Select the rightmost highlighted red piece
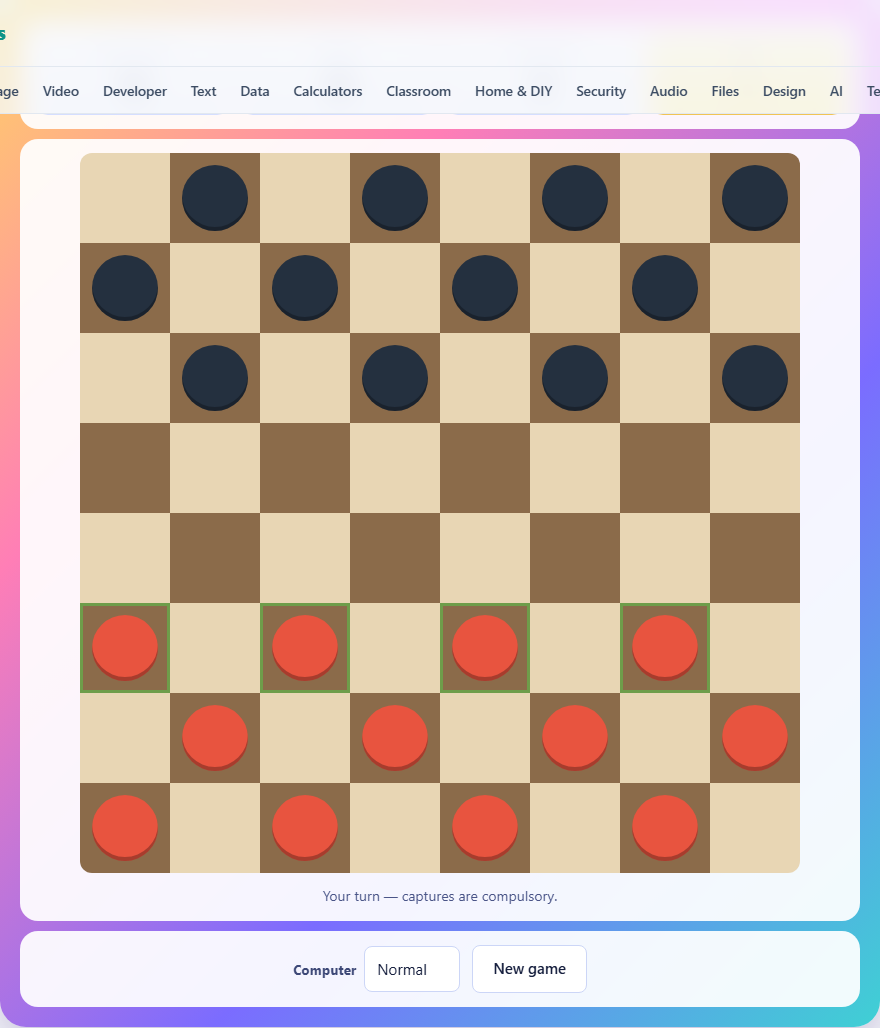 pos(665,647)
